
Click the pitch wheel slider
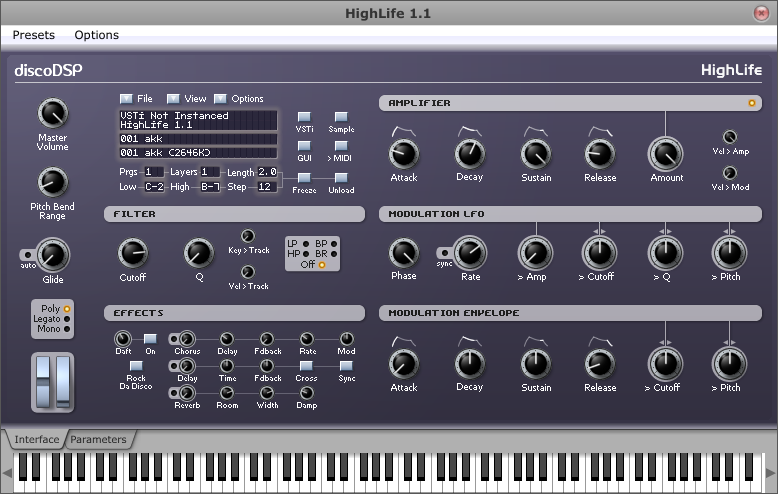(42, 381)
